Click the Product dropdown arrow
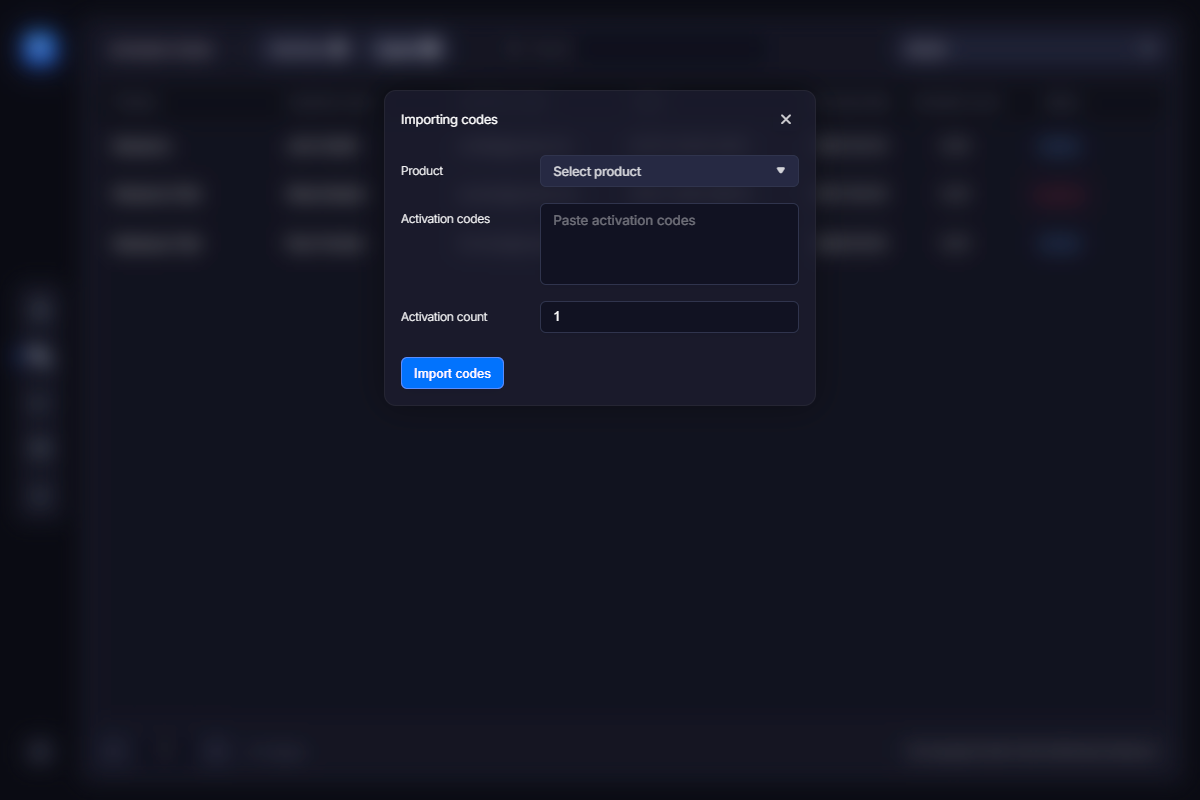This screenshot has width=1200, height=800. [781, 171]
